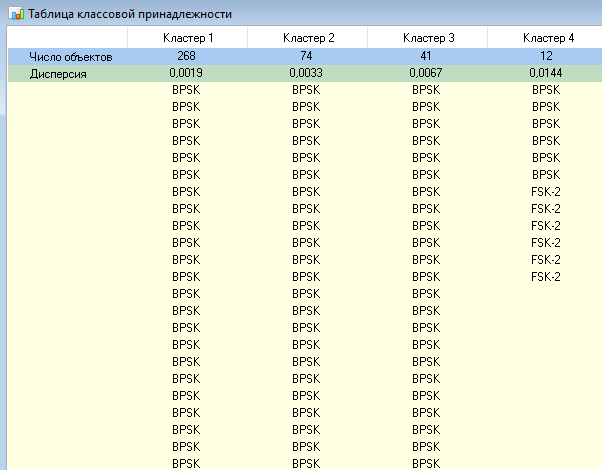The image size is (602, 470).
Task: Click the dispersion value 0,0067
Action: tap(426, 73)
